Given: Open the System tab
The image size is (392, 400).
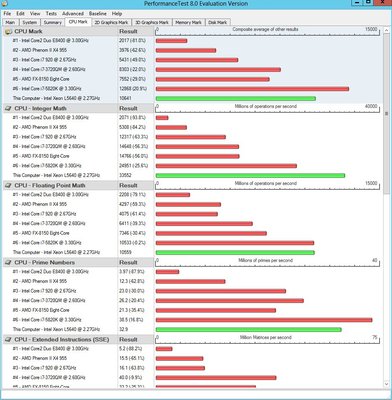Looking at the screenshot, I should pyautogui.click(x=30, y=22).
